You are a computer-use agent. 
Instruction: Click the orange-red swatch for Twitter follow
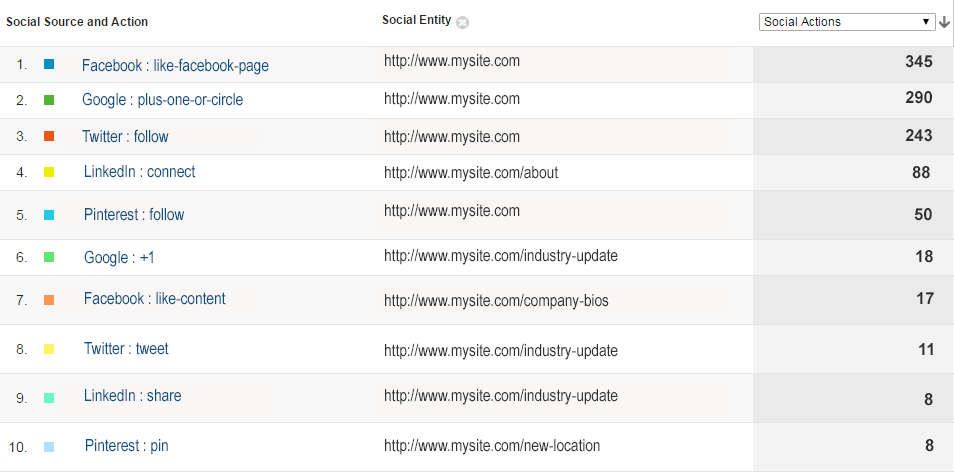click(x=49, y=136)
